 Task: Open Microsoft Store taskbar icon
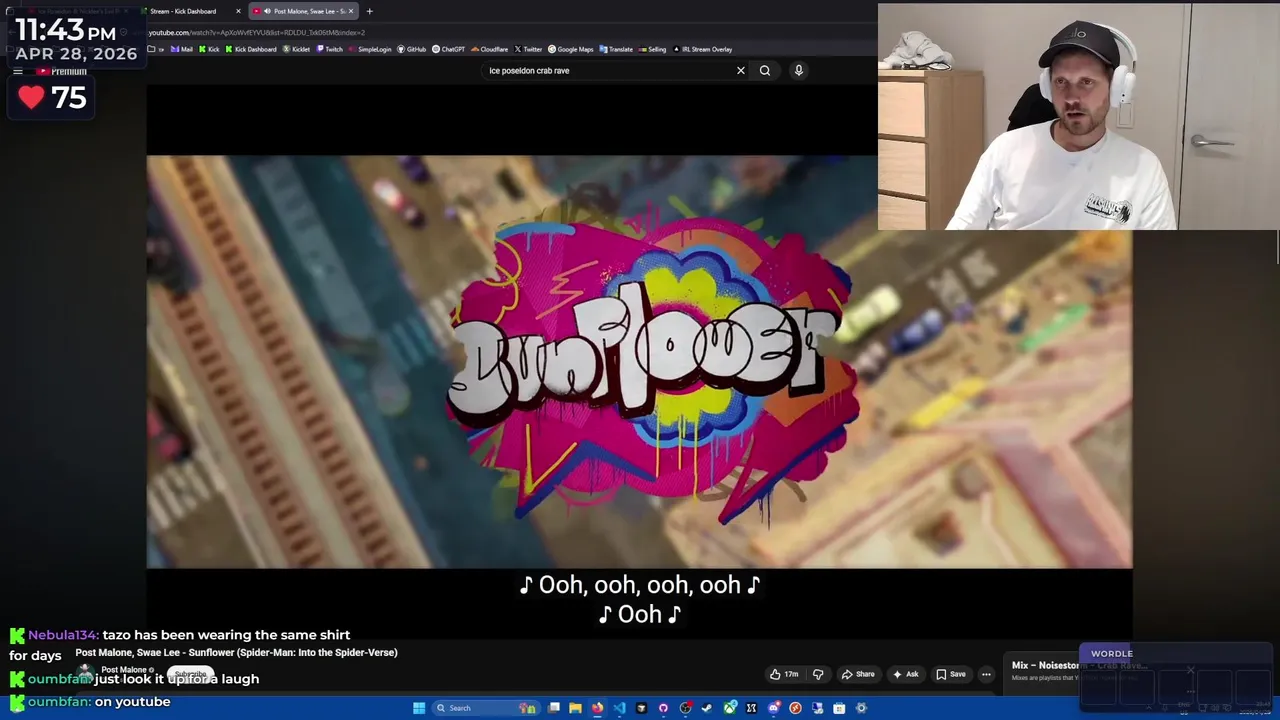click(839, 708)
